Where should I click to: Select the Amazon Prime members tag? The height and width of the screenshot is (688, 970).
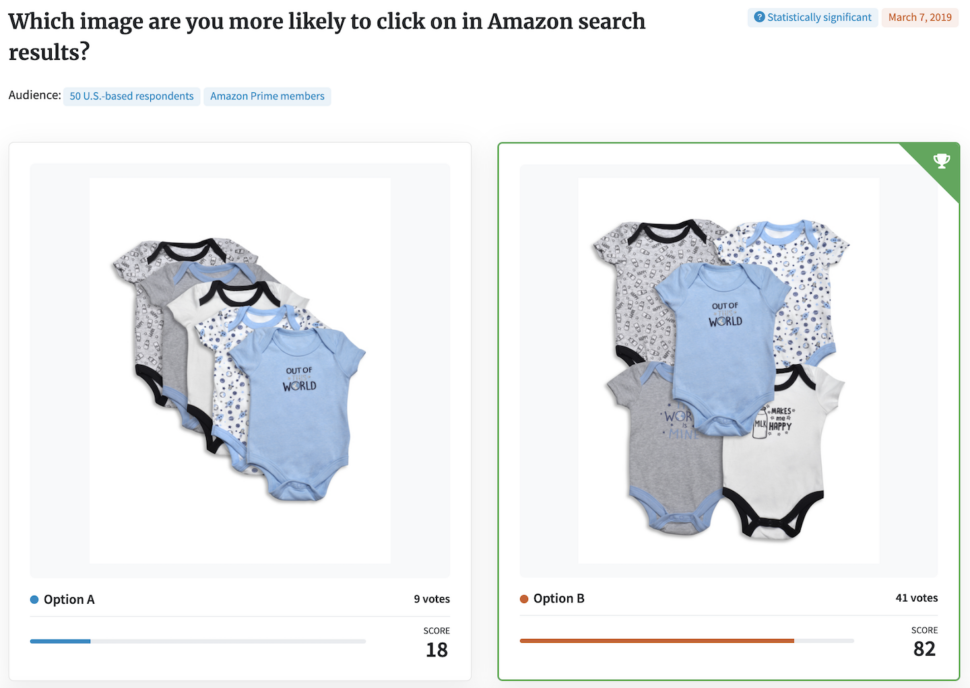(x=267, y=97)
